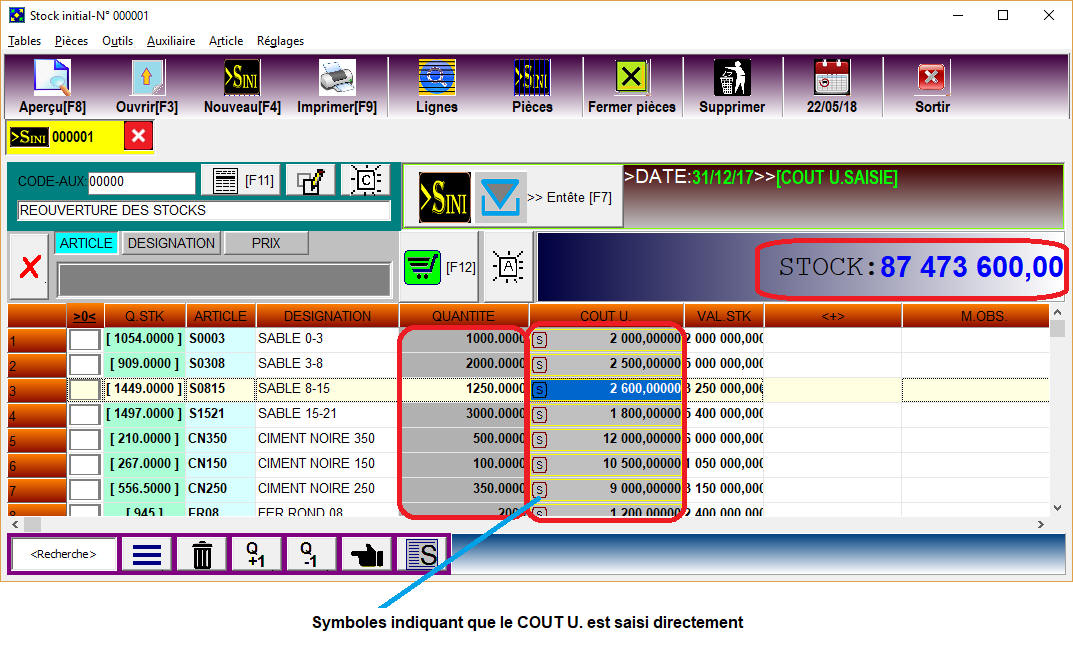Open the 22/05/18 calendar date picker
Viewport: 1073px width, 656px height.
[831, 79]
